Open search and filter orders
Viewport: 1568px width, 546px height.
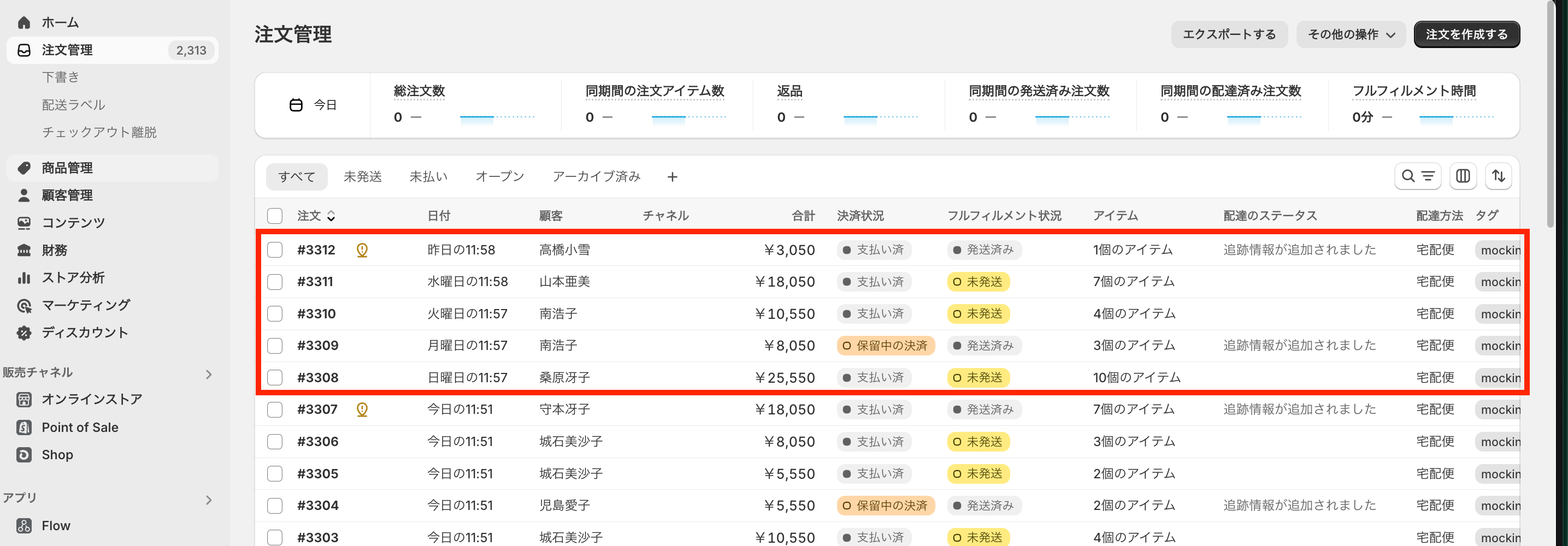[x=1418, y=176]
